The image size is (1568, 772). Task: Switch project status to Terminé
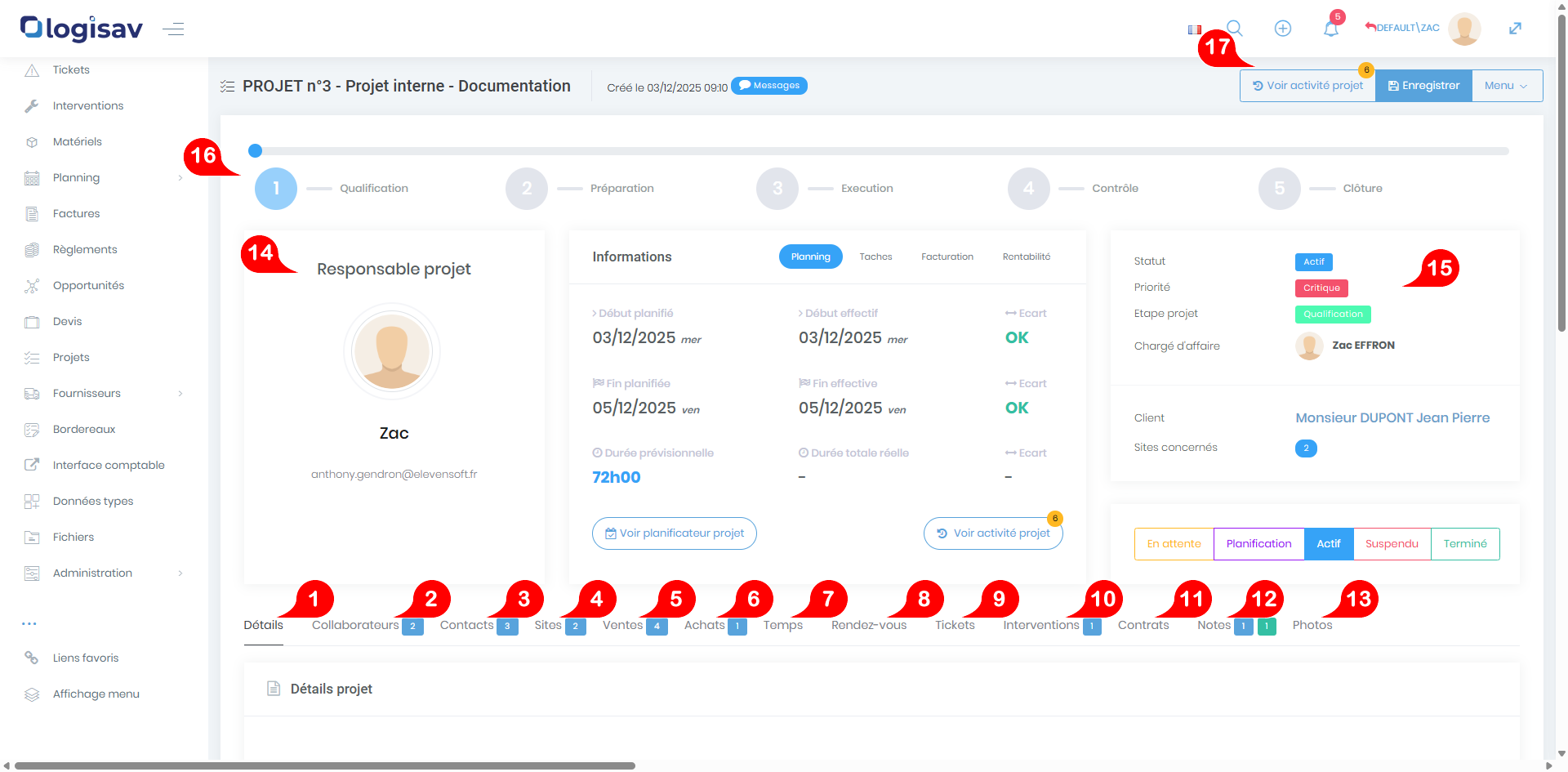click(1465, 544)
